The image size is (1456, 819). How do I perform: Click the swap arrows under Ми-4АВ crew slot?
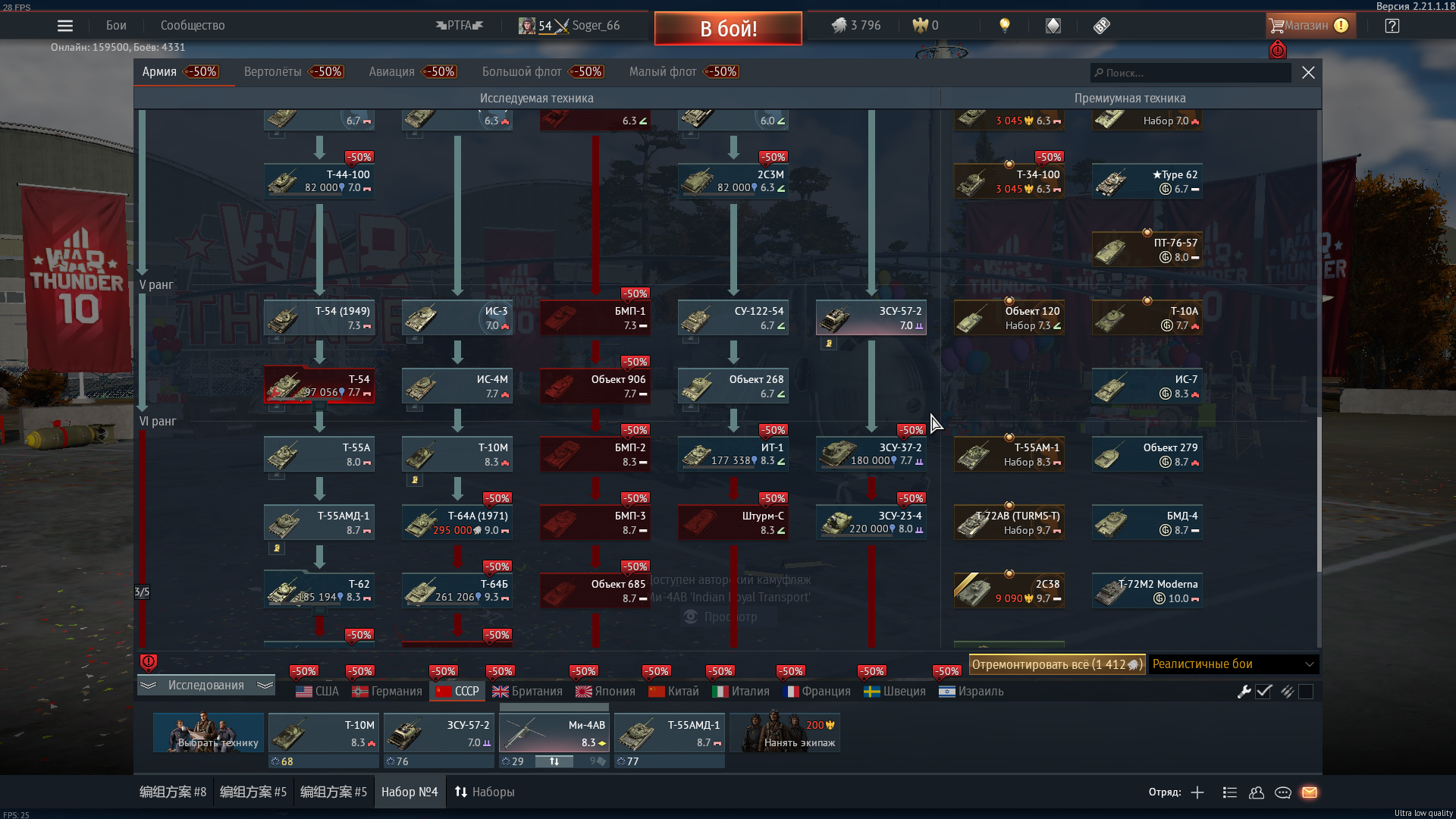click(554, 761)
